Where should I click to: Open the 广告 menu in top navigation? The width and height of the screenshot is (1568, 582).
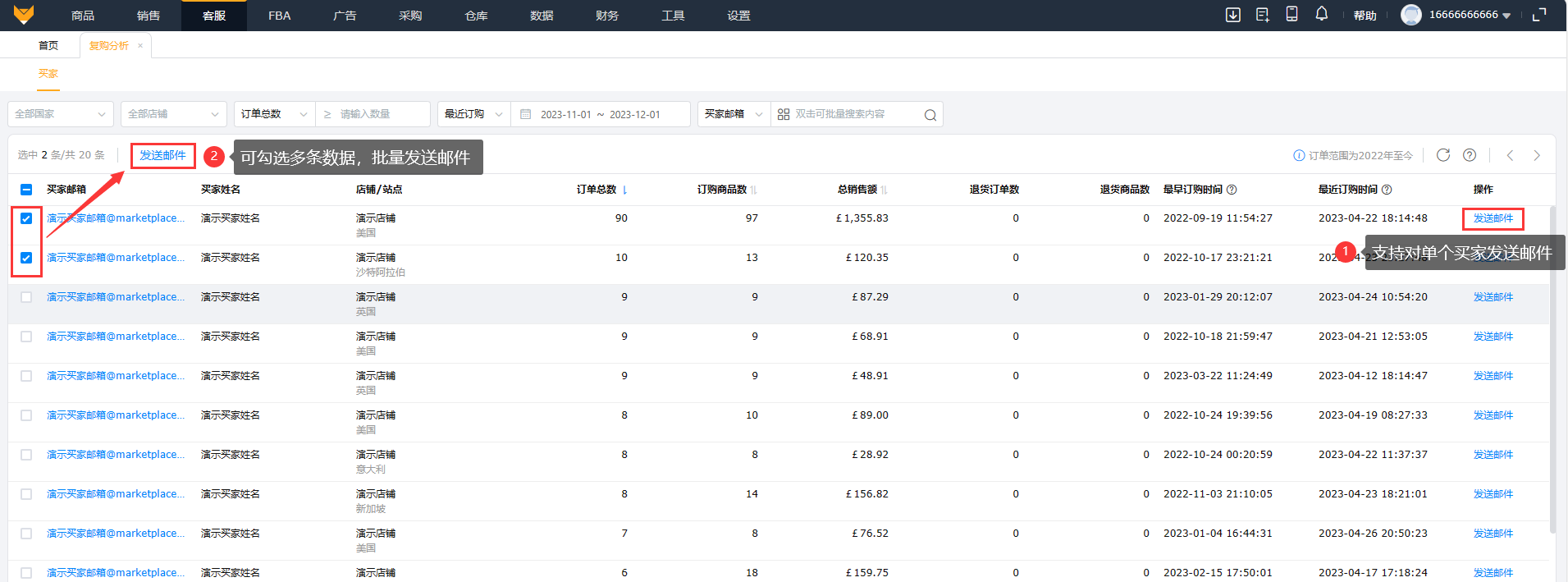[x=345, y=16]
